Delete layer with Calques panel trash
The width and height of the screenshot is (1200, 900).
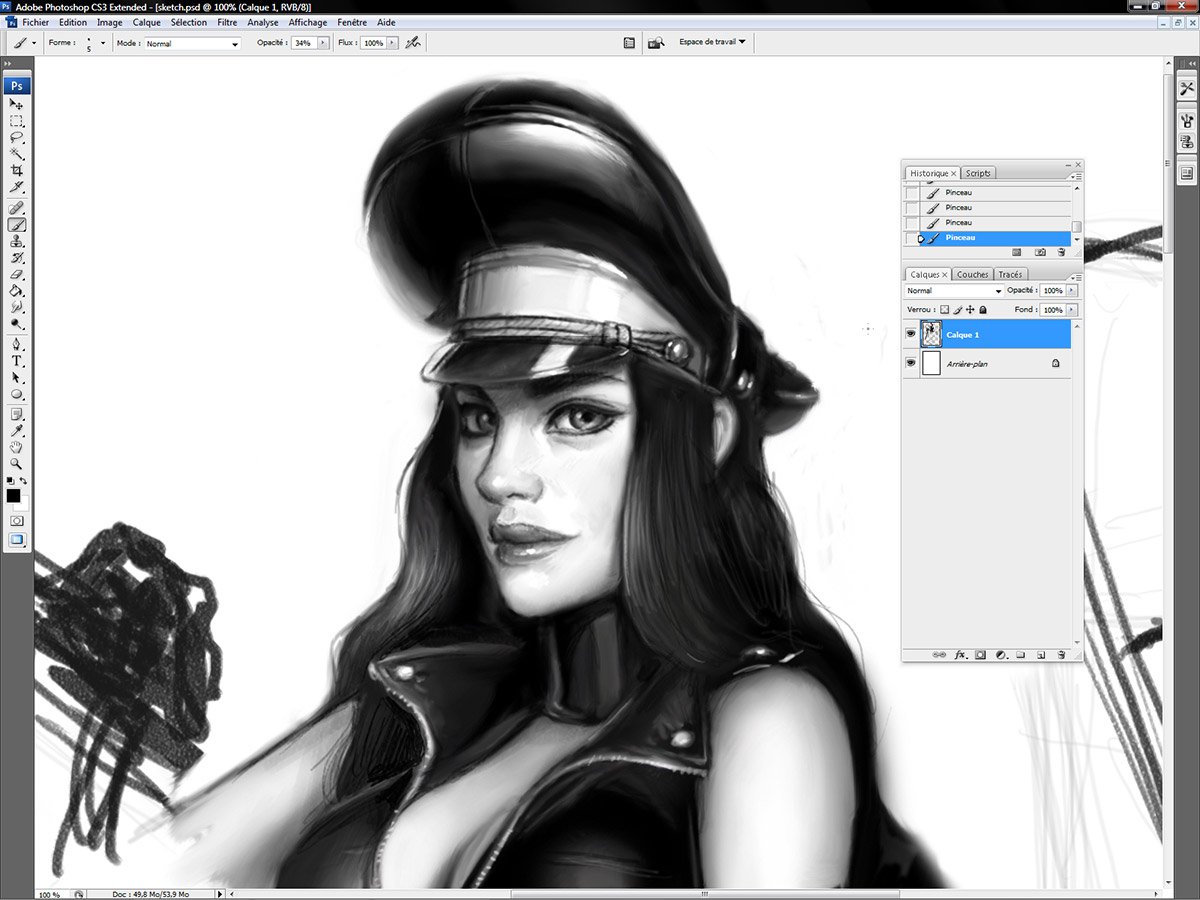point(1061,655)
